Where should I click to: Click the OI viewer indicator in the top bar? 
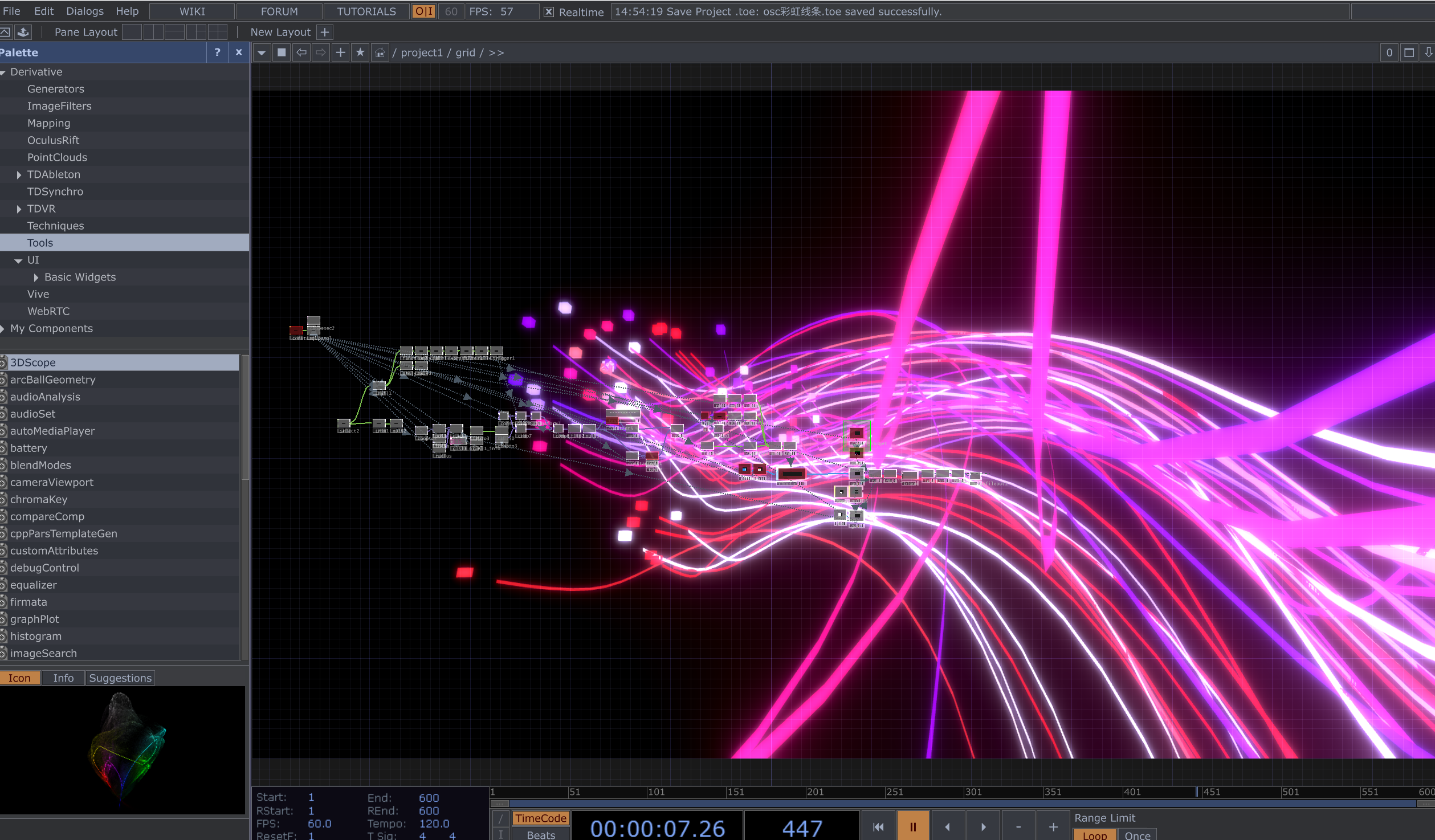tap(423, 10)
